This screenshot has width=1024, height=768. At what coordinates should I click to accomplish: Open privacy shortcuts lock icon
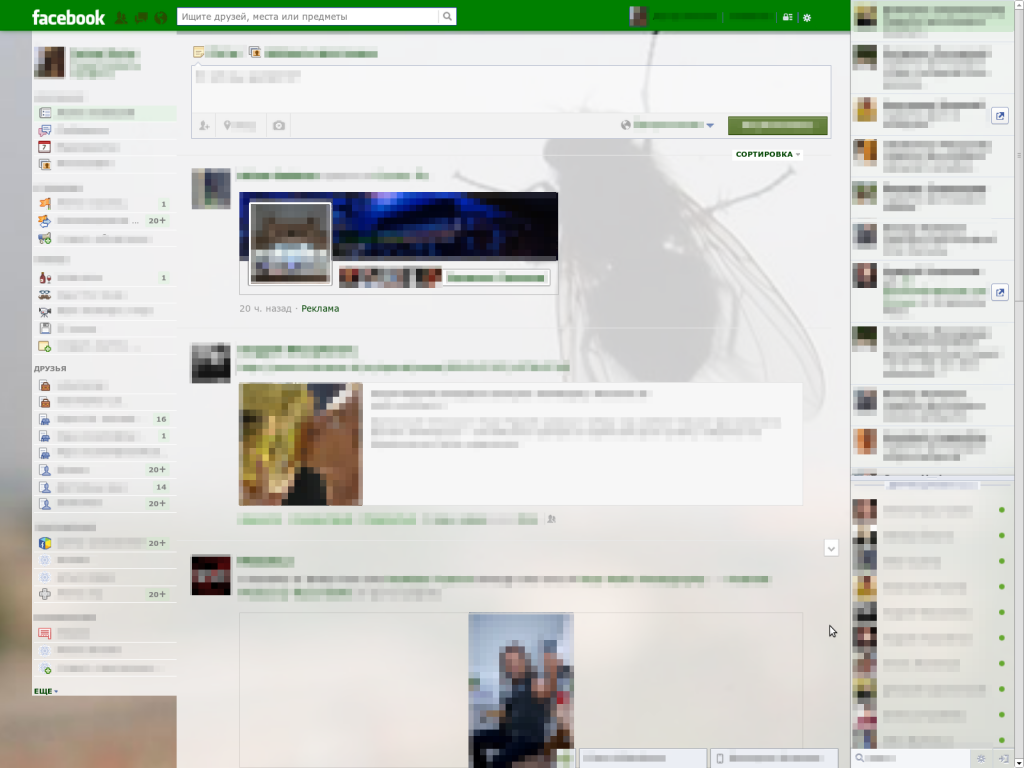point(788,17)
